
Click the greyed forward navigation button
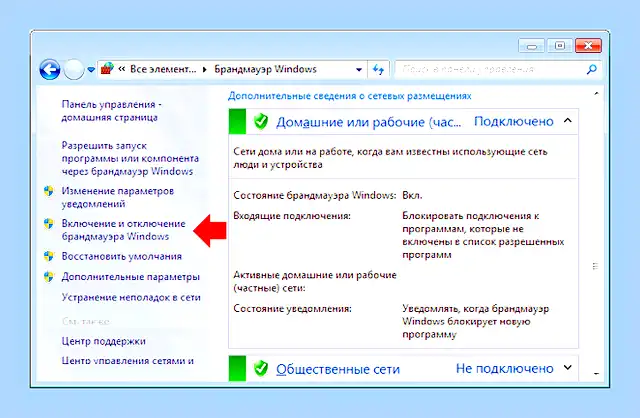click(x=74, y=69)
